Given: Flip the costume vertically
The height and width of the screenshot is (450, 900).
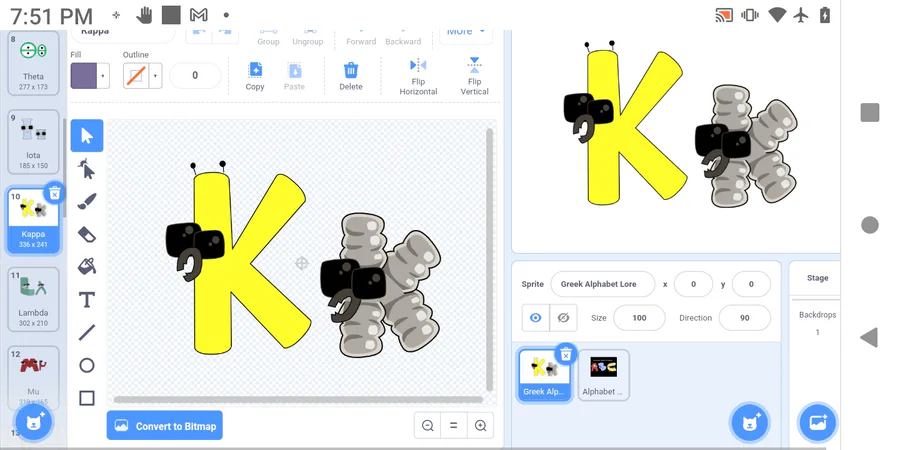Looking at the screenshot, I should 474,76.
